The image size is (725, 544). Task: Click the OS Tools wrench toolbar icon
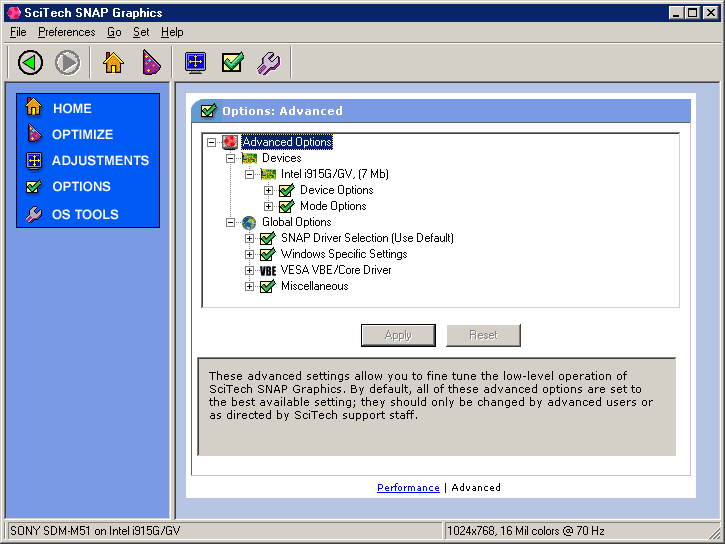pos(269,62)
